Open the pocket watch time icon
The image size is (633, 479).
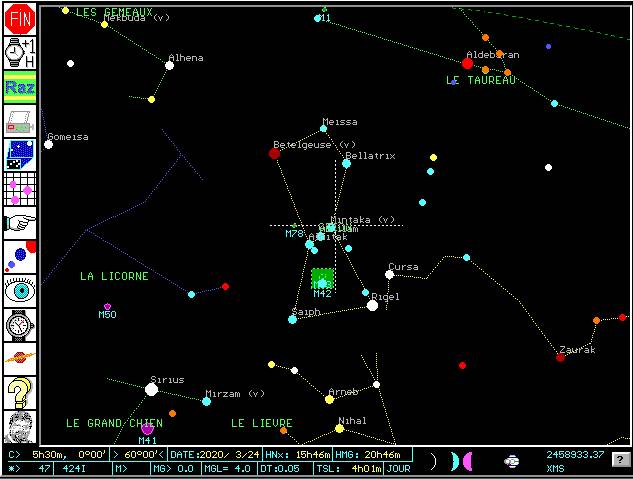pyautogui.click(x=20, y=325)
